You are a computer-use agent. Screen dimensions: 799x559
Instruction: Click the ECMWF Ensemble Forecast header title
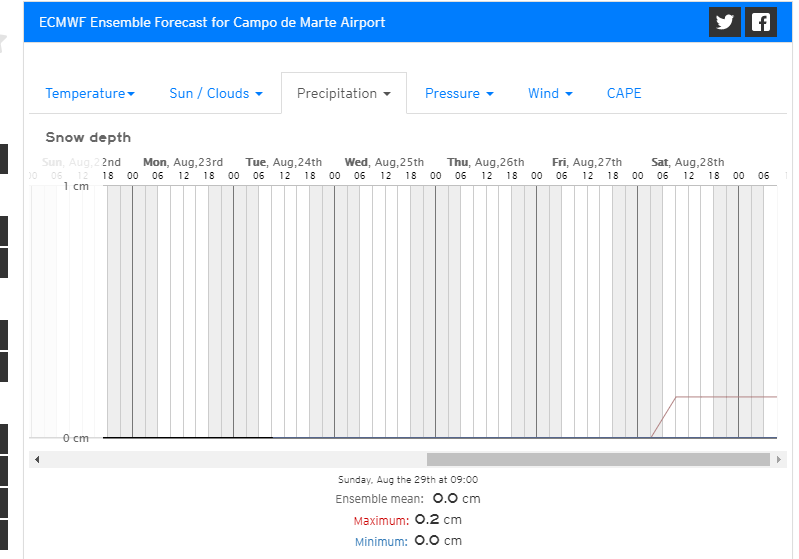(212, 22)
